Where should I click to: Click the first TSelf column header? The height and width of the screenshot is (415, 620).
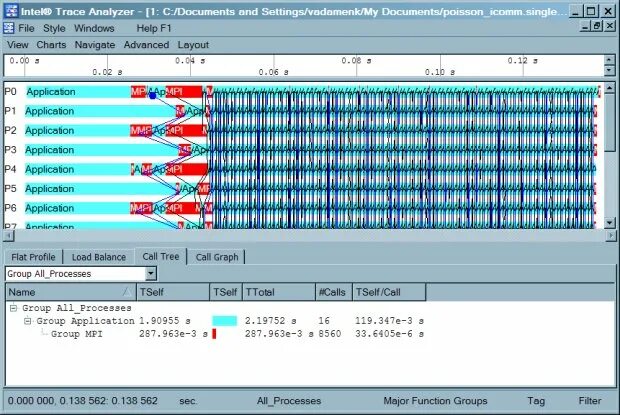click(x=173, y=292)
